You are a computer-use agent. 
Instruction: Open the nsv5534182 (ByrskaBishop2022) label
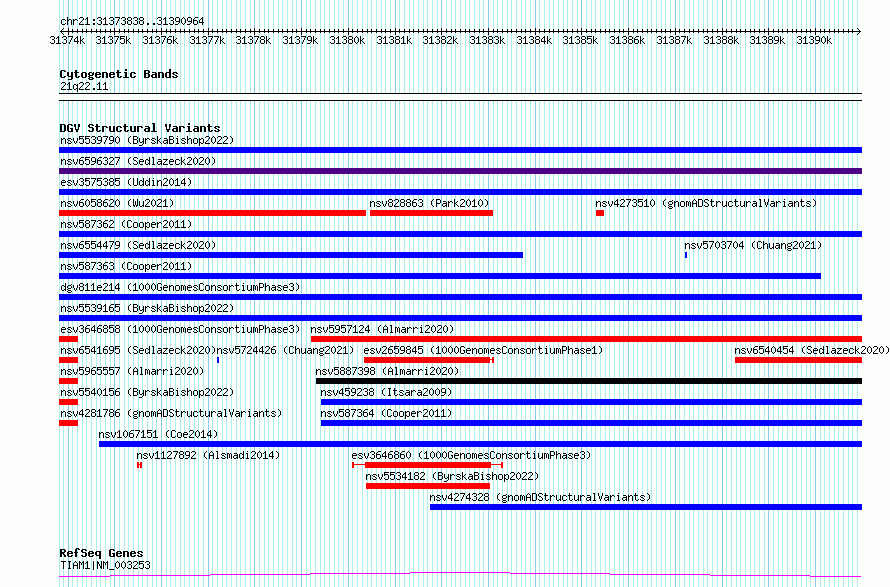[452, 476]
